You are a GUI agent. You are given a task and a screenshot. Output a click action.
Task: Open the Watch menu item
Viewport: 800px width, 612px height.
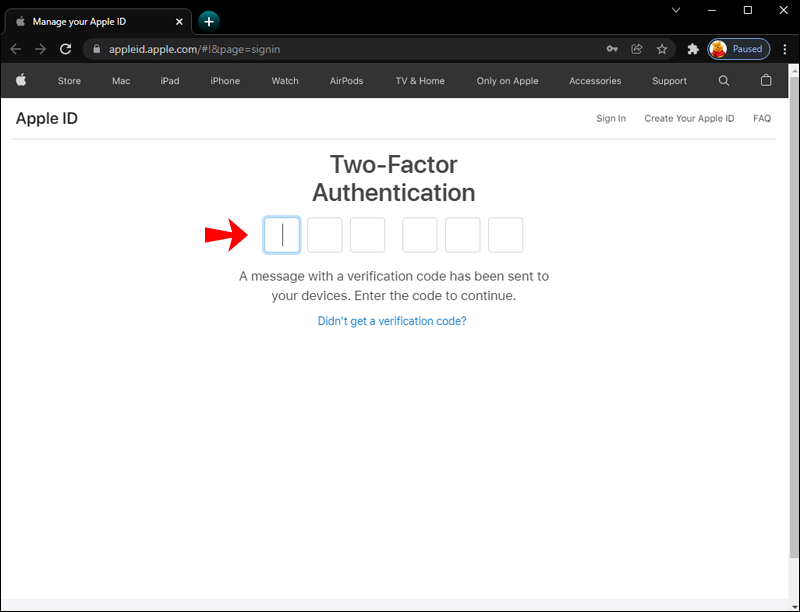285,81
